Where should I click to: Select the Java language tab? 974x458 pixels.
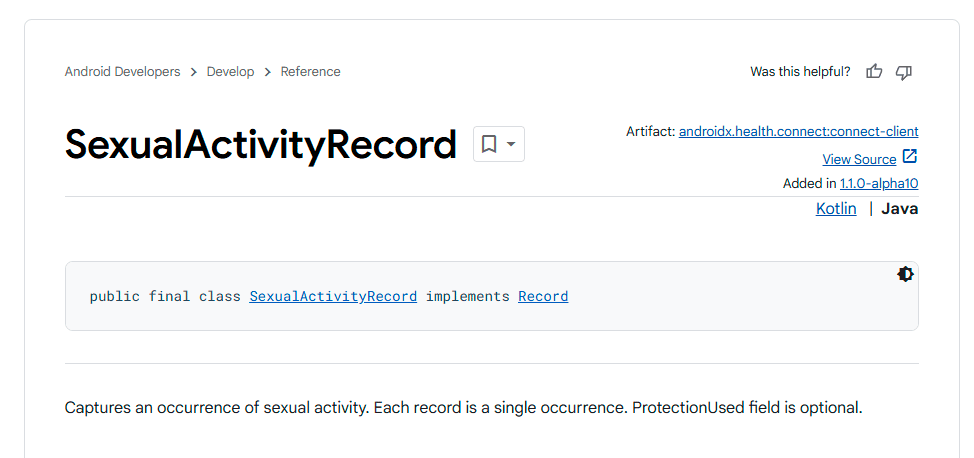[x=899, y=208]
